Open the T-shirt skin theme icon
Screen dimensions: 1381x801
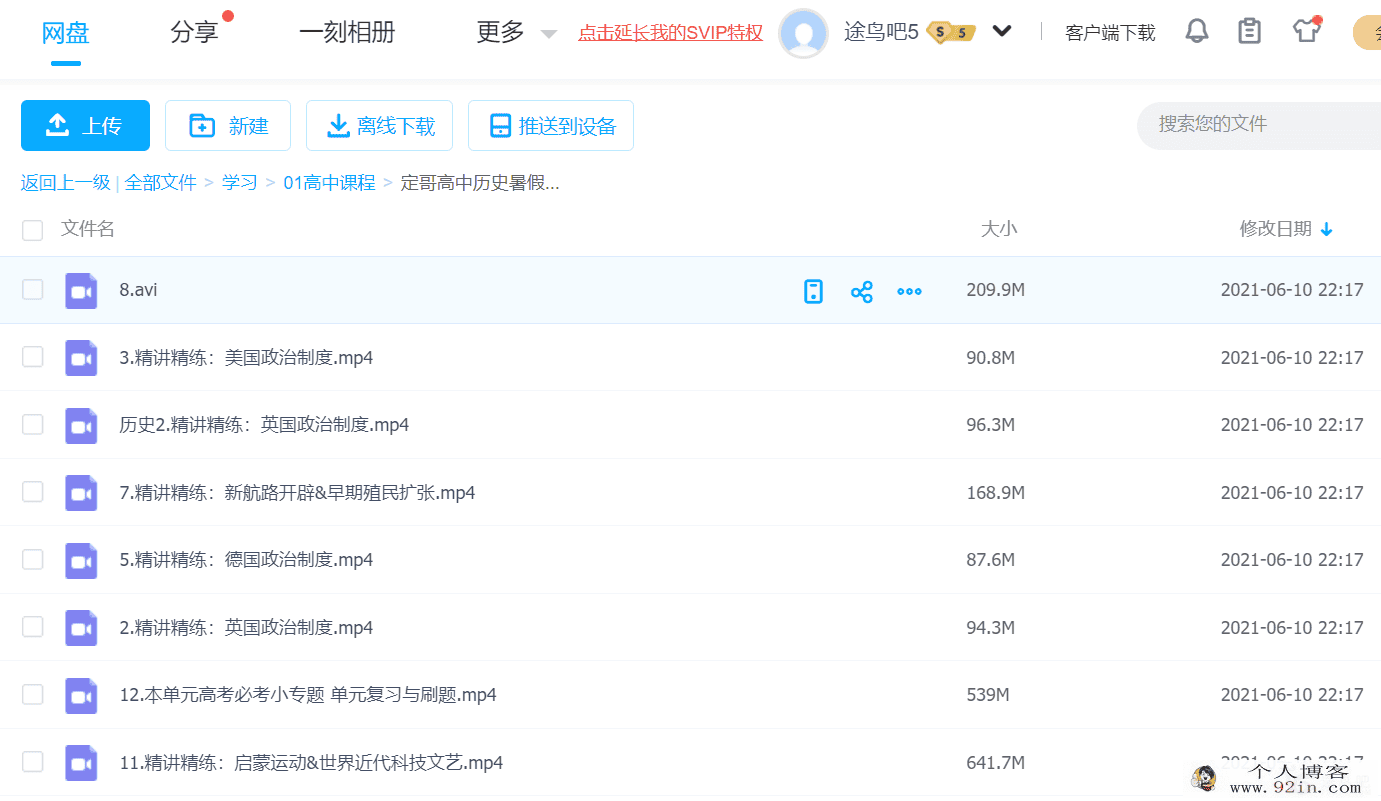pyautogui.click(x=1305, y=30)
